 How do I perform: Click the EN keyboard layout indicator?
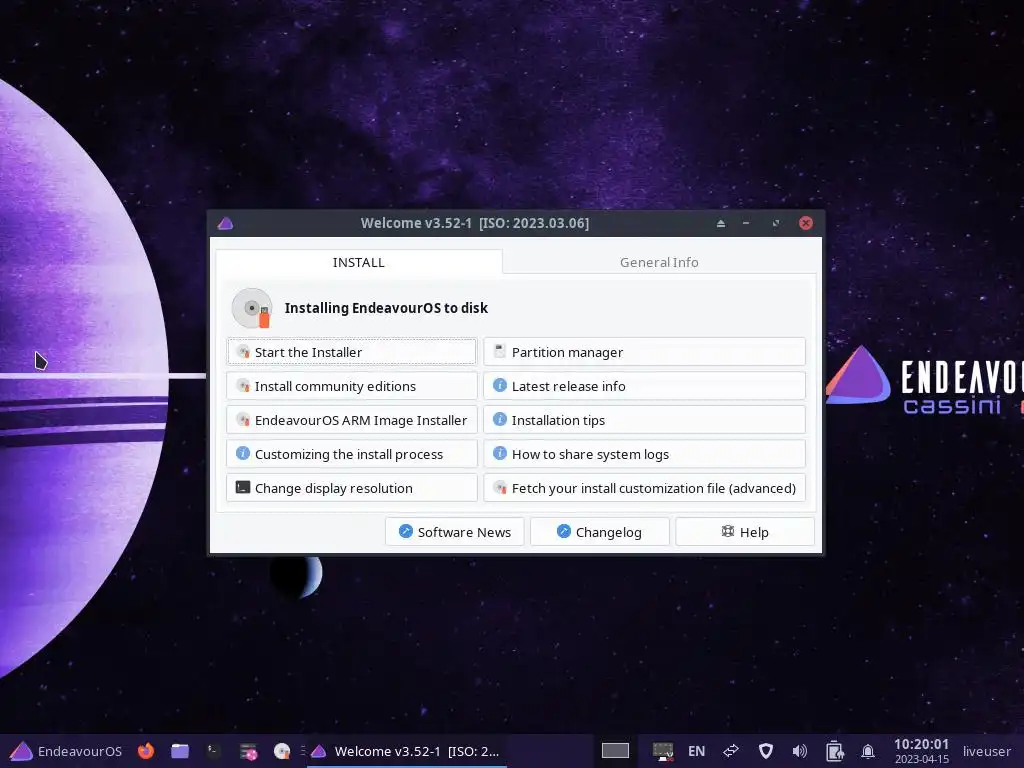[x=696, y=751]
